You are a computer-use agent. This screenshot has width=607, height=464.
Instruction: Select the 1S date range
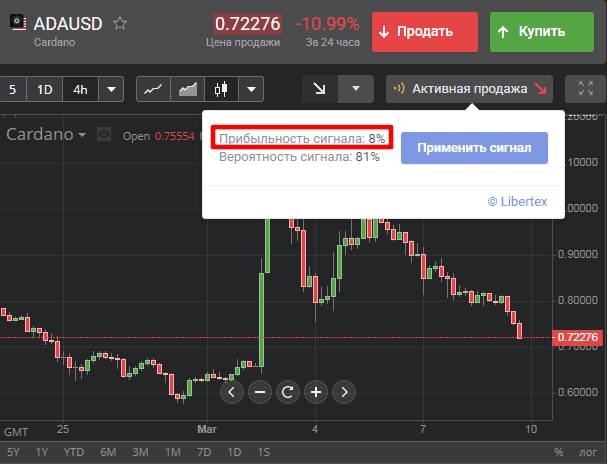click(264, 452)
